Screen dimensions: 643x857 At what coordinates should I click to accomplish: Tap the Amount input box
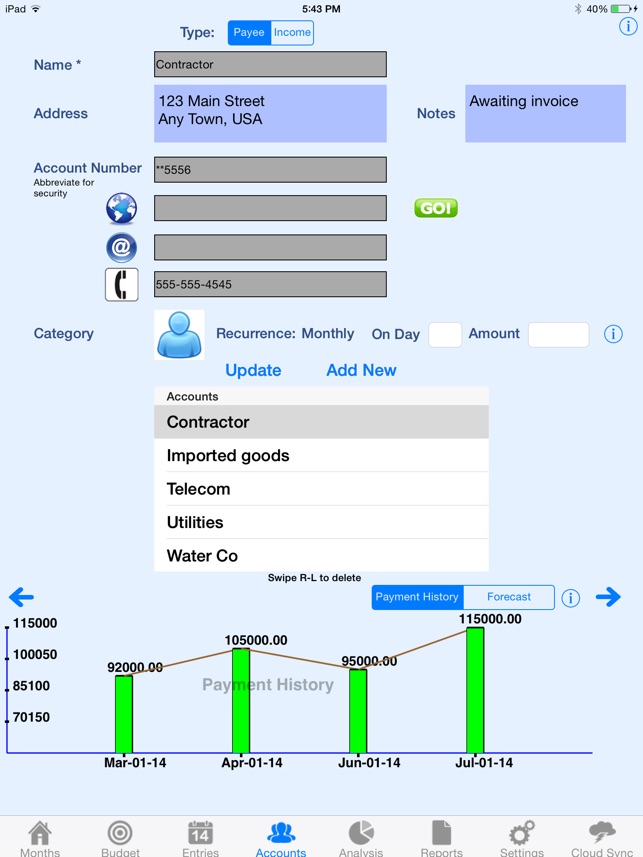pyautogui.click(x=558, y=334)
